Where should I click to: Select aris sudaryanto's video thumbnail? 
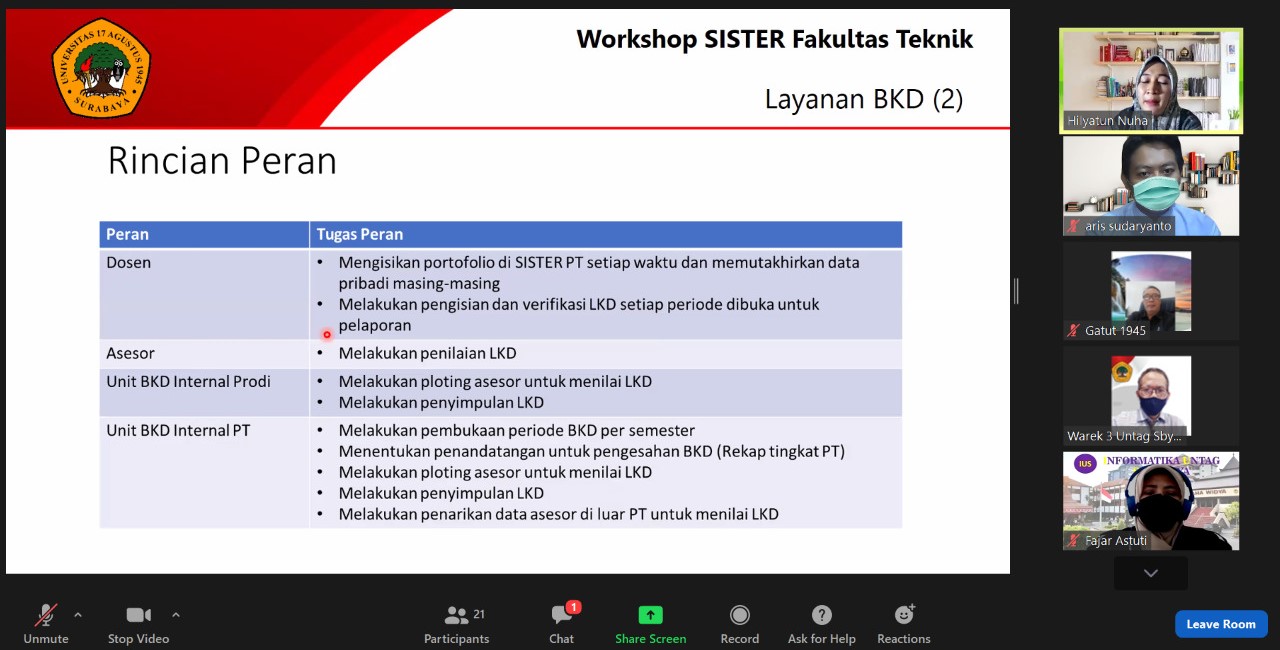pyautogui.click(x=1150, y=185)
